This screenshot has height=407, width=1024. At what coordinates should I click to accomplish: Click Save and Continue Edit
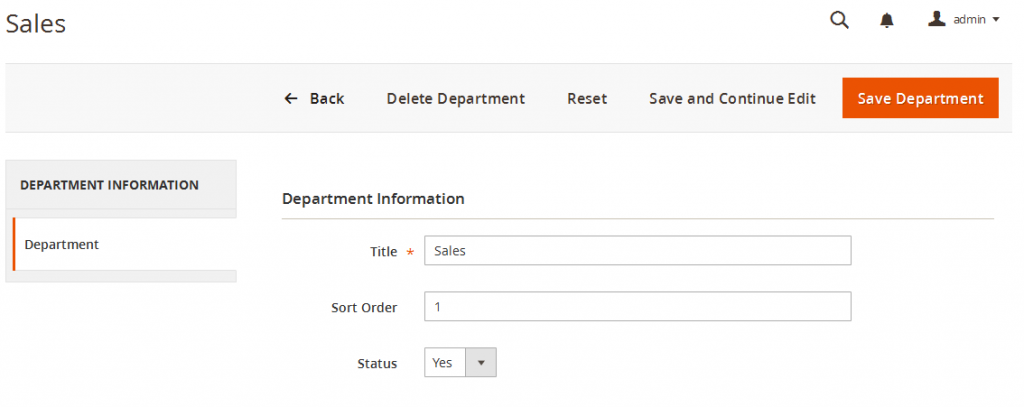pyautogui.click(x=733, y=99)
